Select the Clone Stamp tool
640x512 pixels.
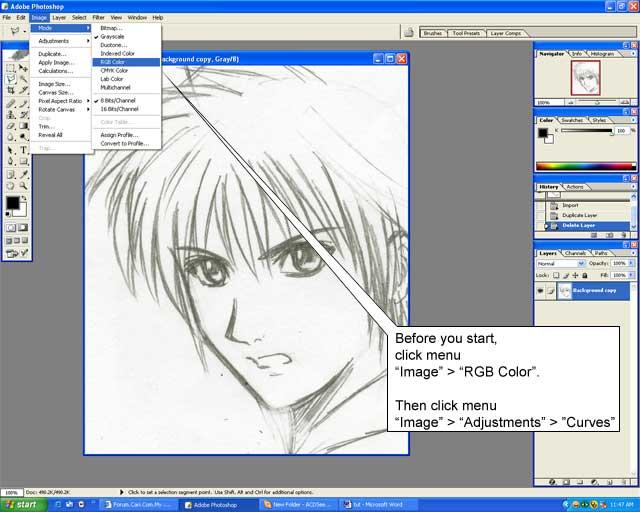tap(11, 115)
